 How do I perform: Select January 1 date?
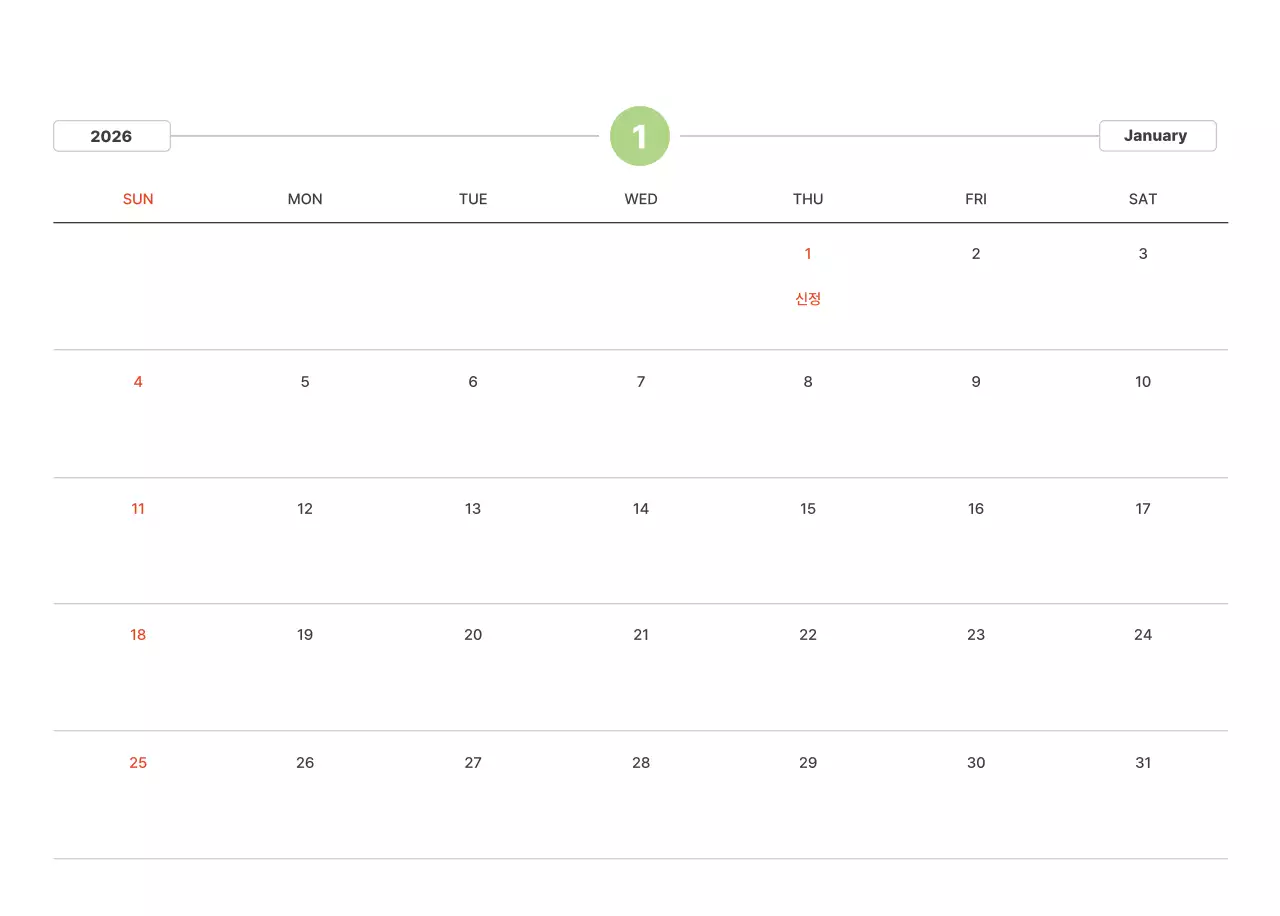[x=808, y=254]
